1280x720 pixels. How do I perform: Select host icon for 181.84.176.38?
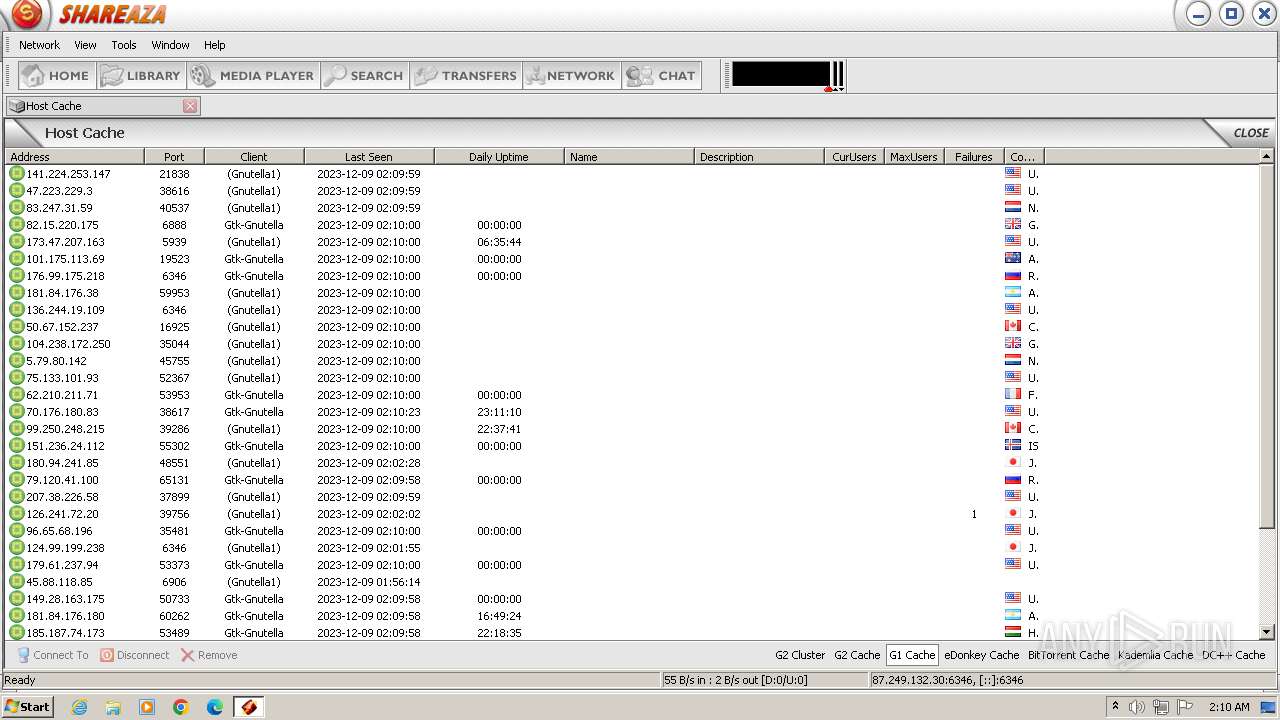(17, 292)
